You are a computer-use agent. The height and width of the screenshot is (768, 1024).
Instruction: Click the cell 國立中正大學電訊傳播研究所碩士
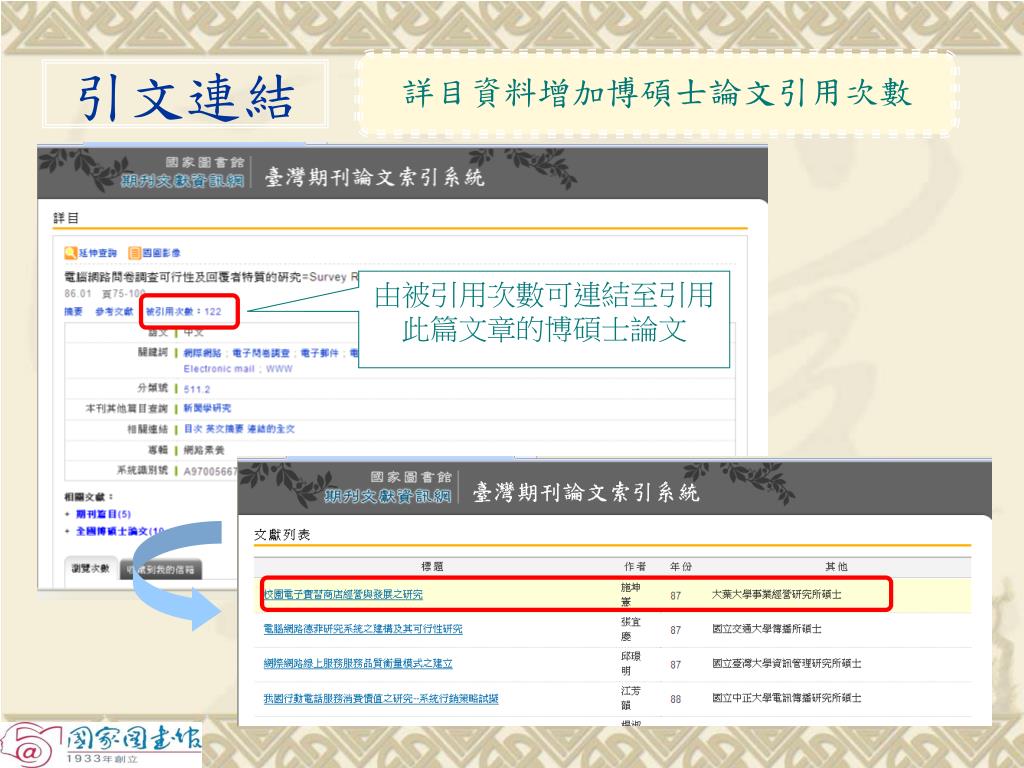[x=786, y=698]
